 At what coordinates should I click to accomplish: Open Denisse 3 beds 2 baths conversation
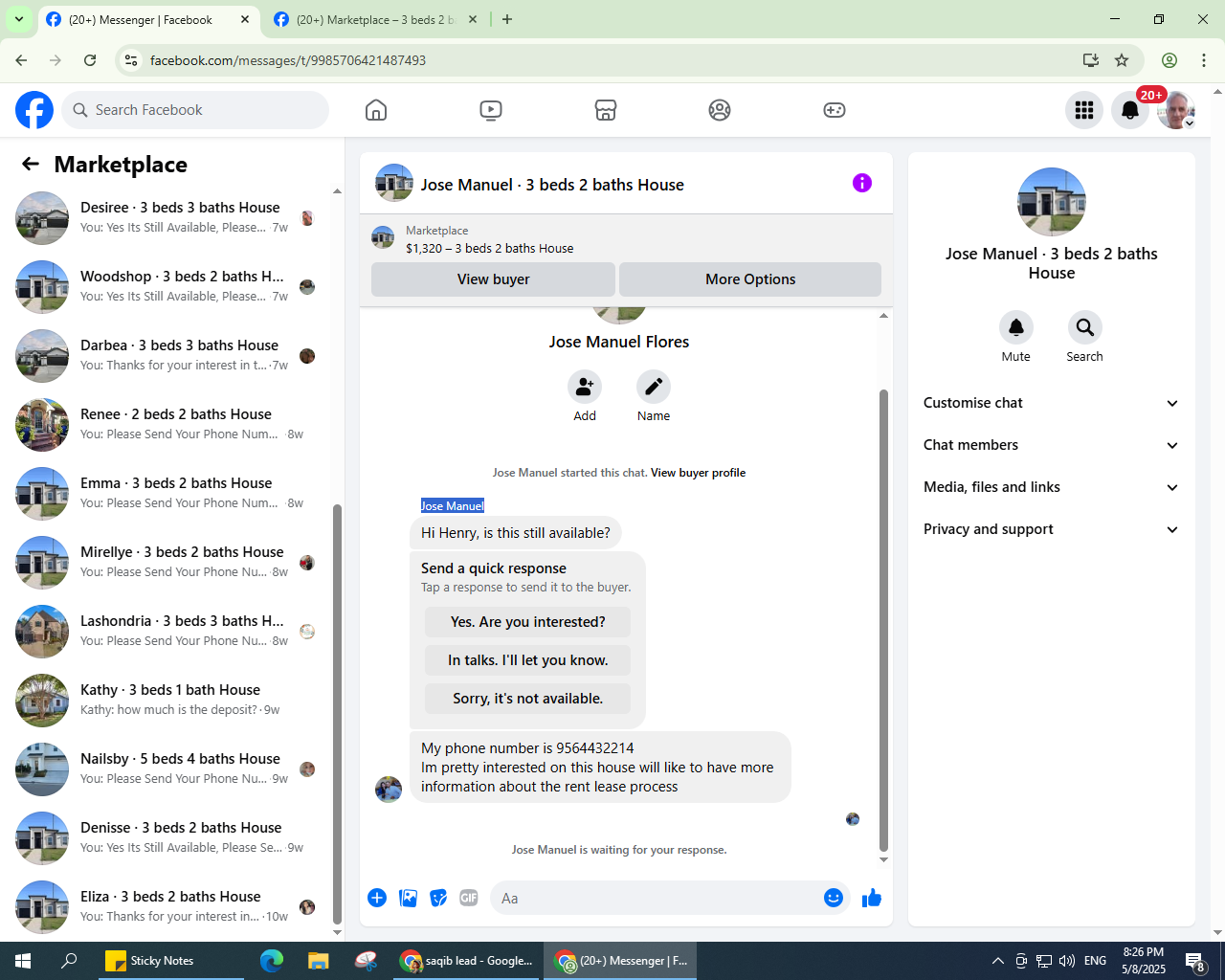[x=168, y=838]
